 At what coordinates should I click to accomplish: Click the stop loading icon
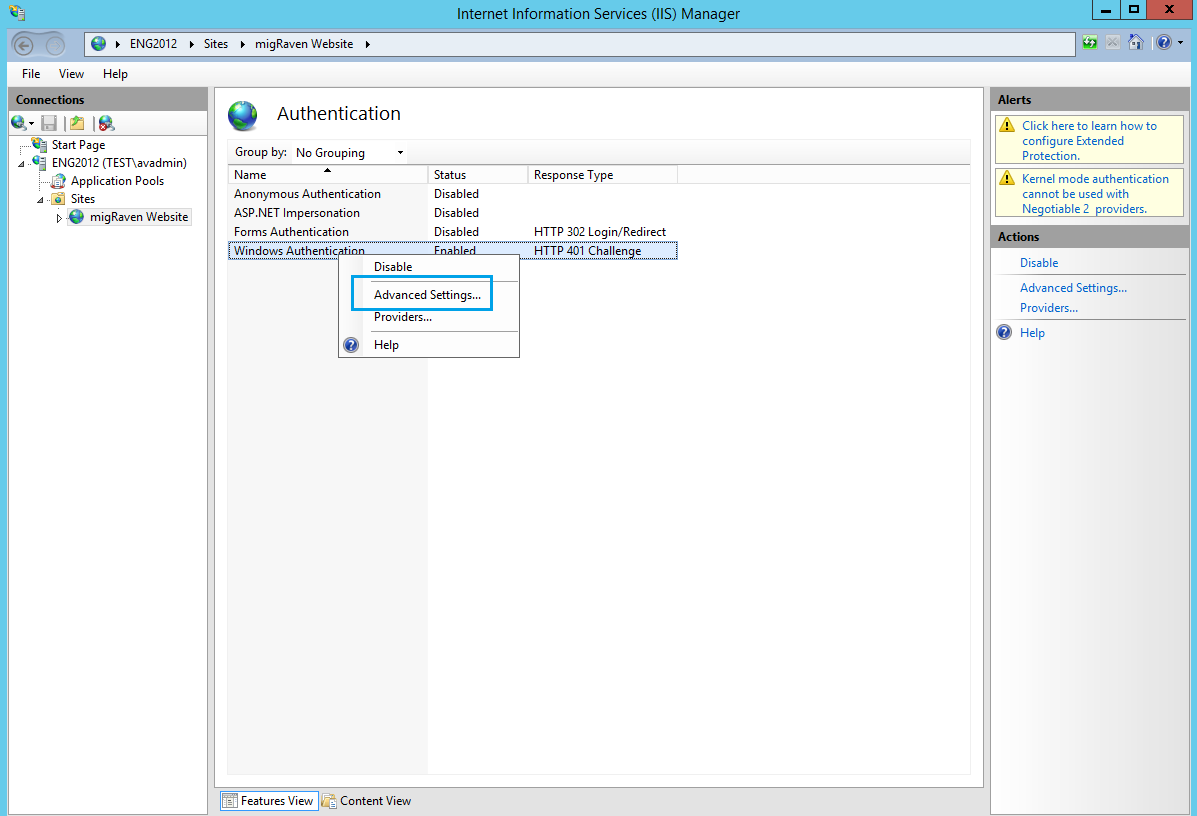pos(1113,43)
